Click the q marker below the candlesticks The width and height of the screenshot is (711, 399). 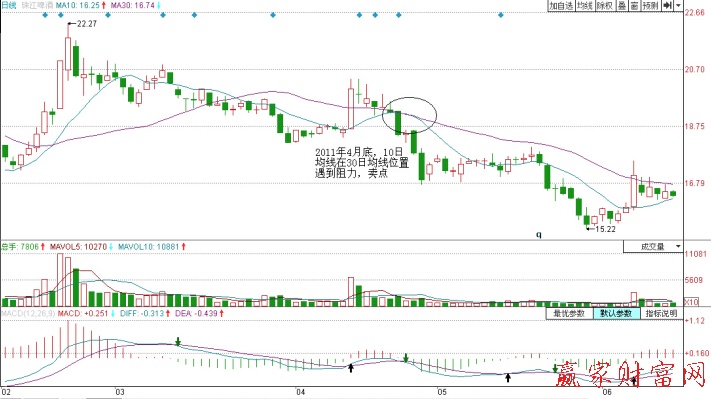coord(539,234)
